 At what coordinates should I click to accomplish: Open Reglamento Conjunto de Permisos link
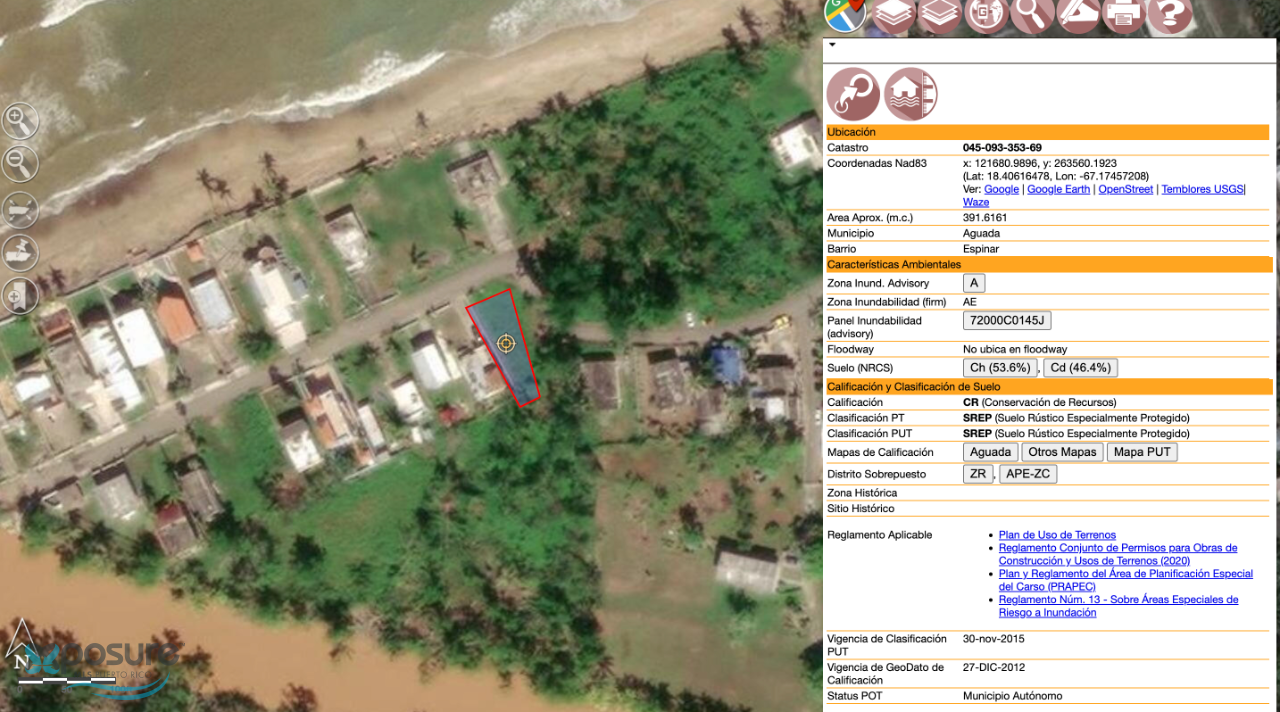point(1118,554)
